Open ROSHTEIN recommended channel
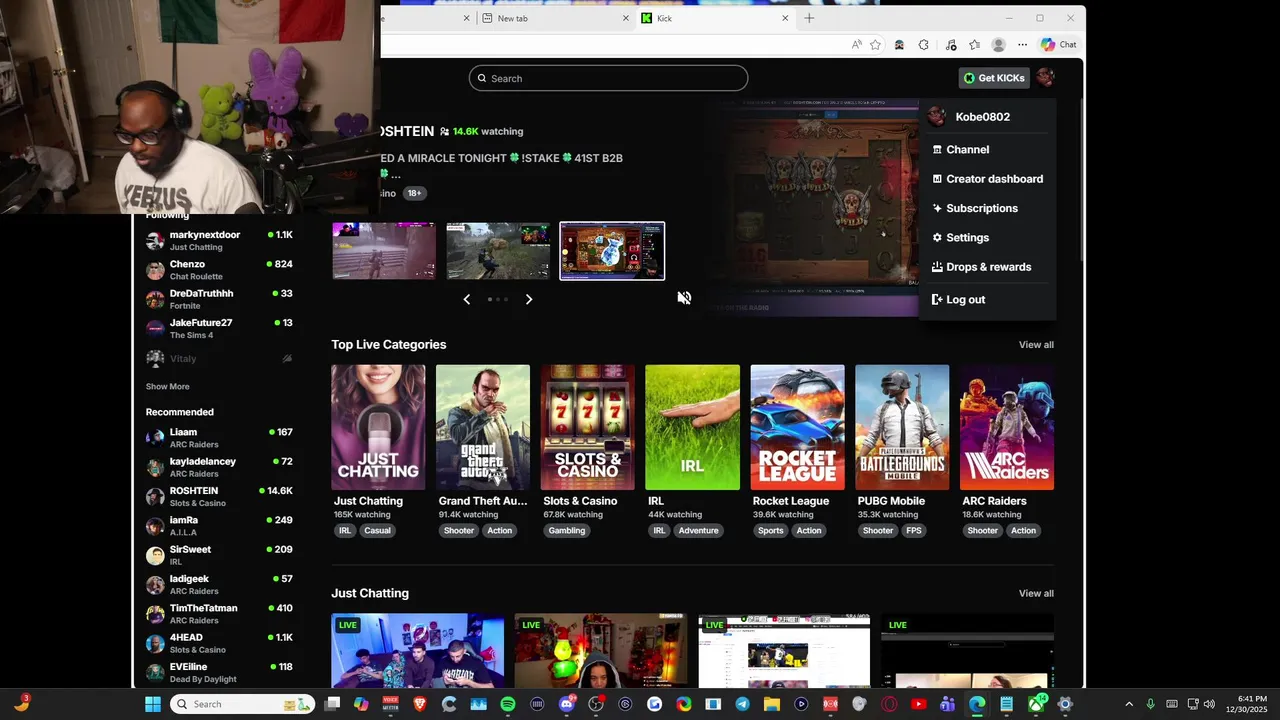The image size is (1280, 720). coord(219,496)
